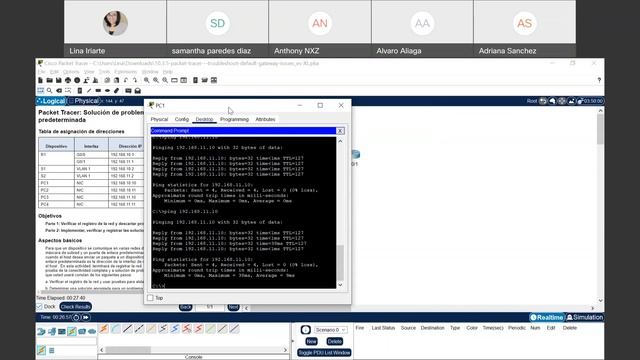Open the Programming tab in PC1 window
The image size is (640, 360).
coord(234,119)
